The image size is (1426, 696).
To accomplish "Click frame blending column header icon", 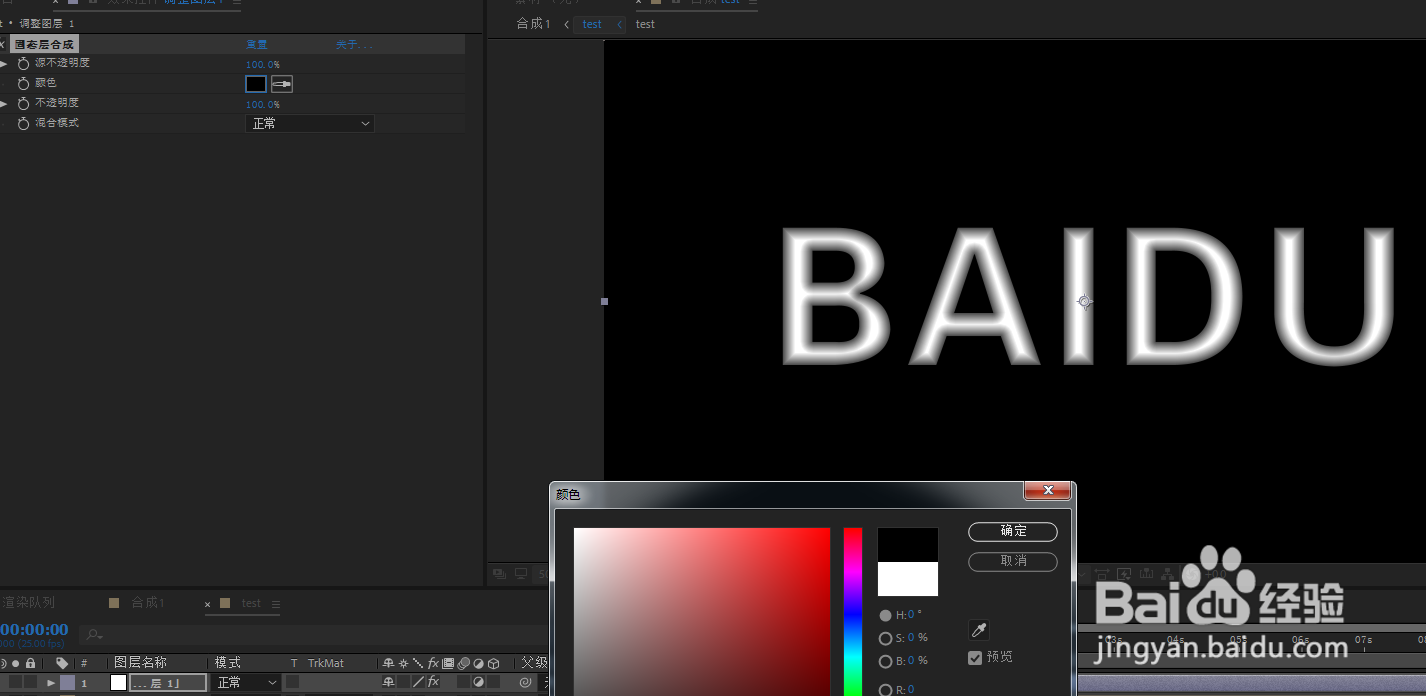I will point(448,663).
